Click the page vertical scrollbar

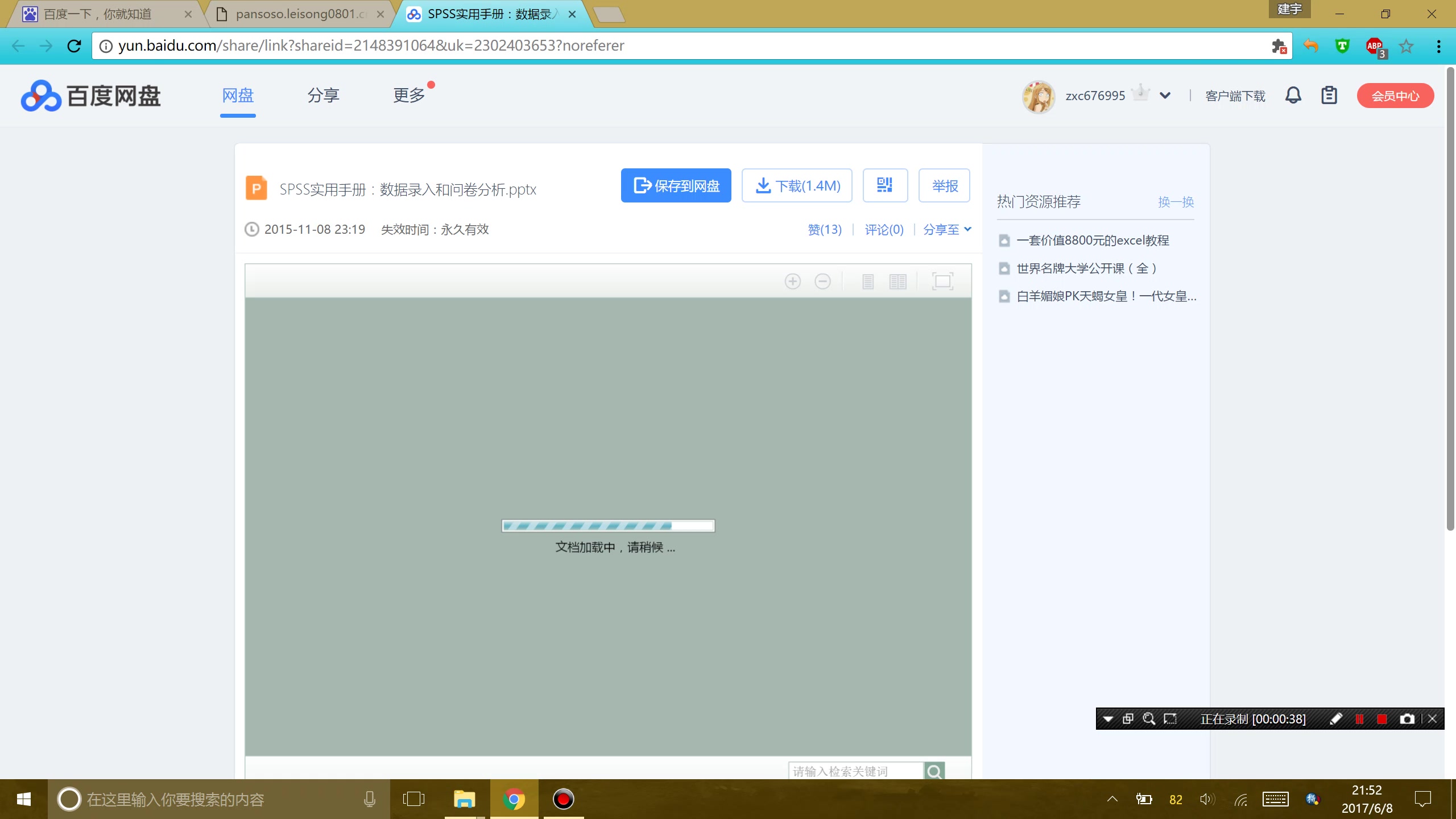(1450, 299)
